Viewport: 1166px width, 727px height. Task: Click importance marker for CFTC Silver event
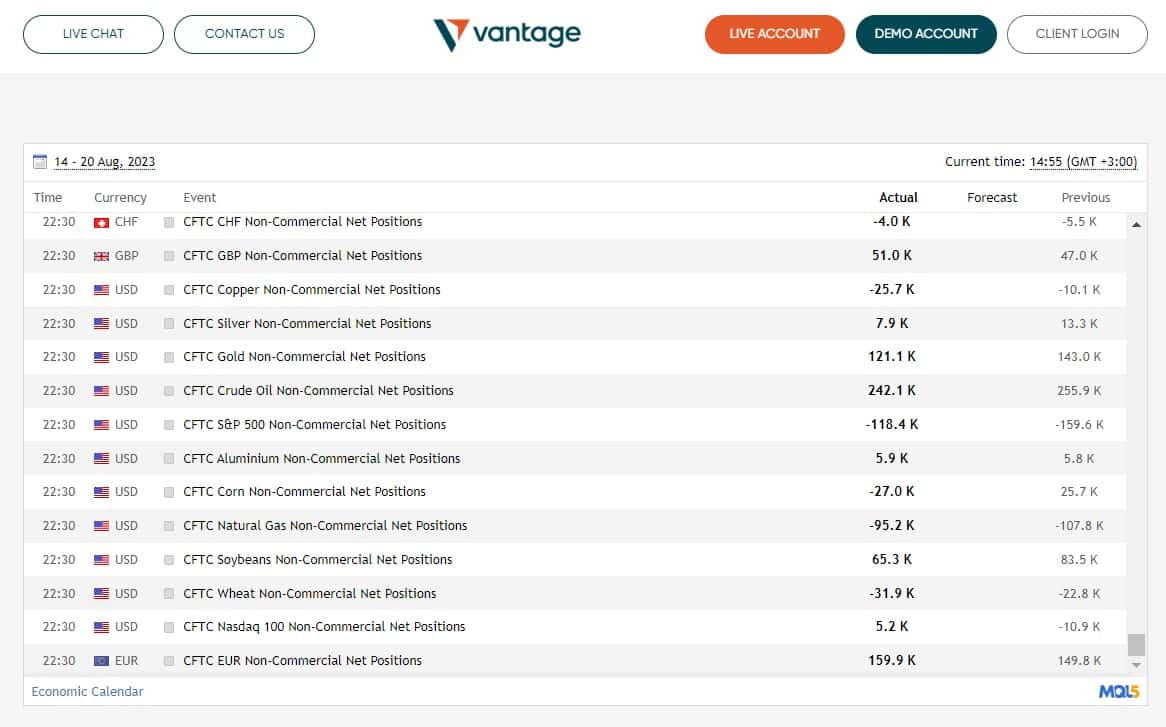click(169, 323)
